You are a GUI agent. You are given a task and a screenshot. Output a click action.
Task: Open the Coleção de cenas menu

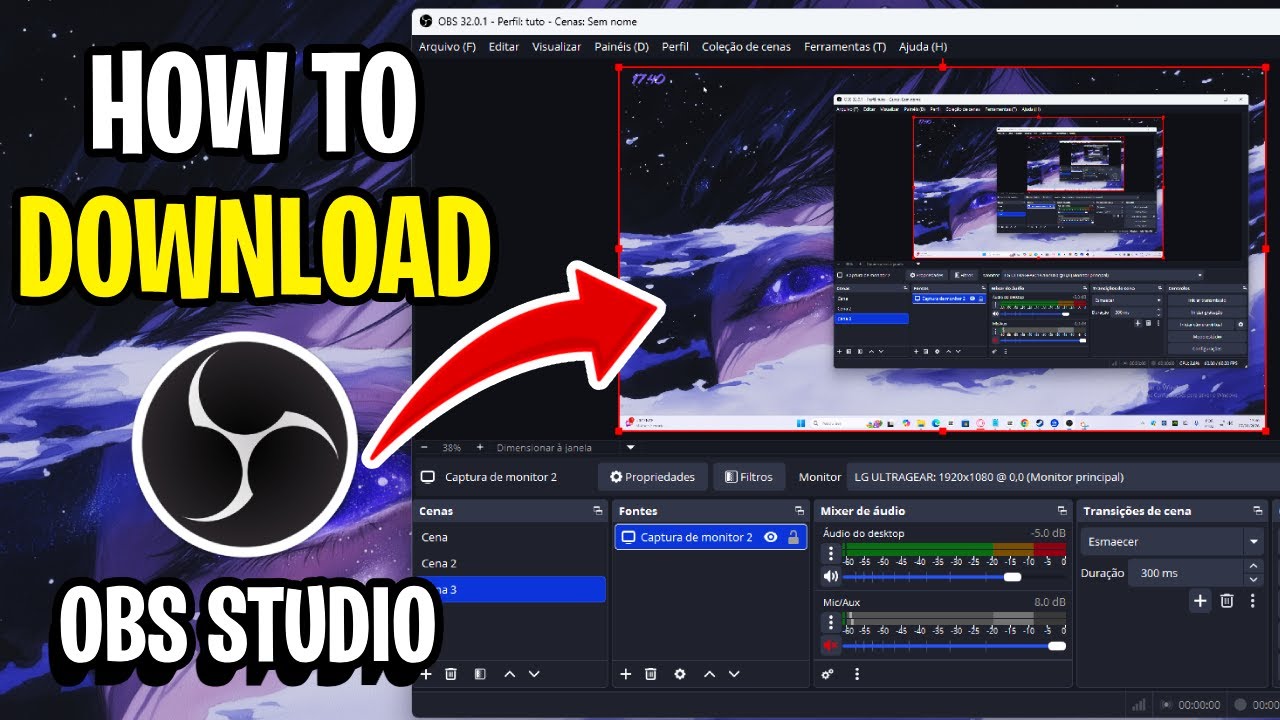746,47
